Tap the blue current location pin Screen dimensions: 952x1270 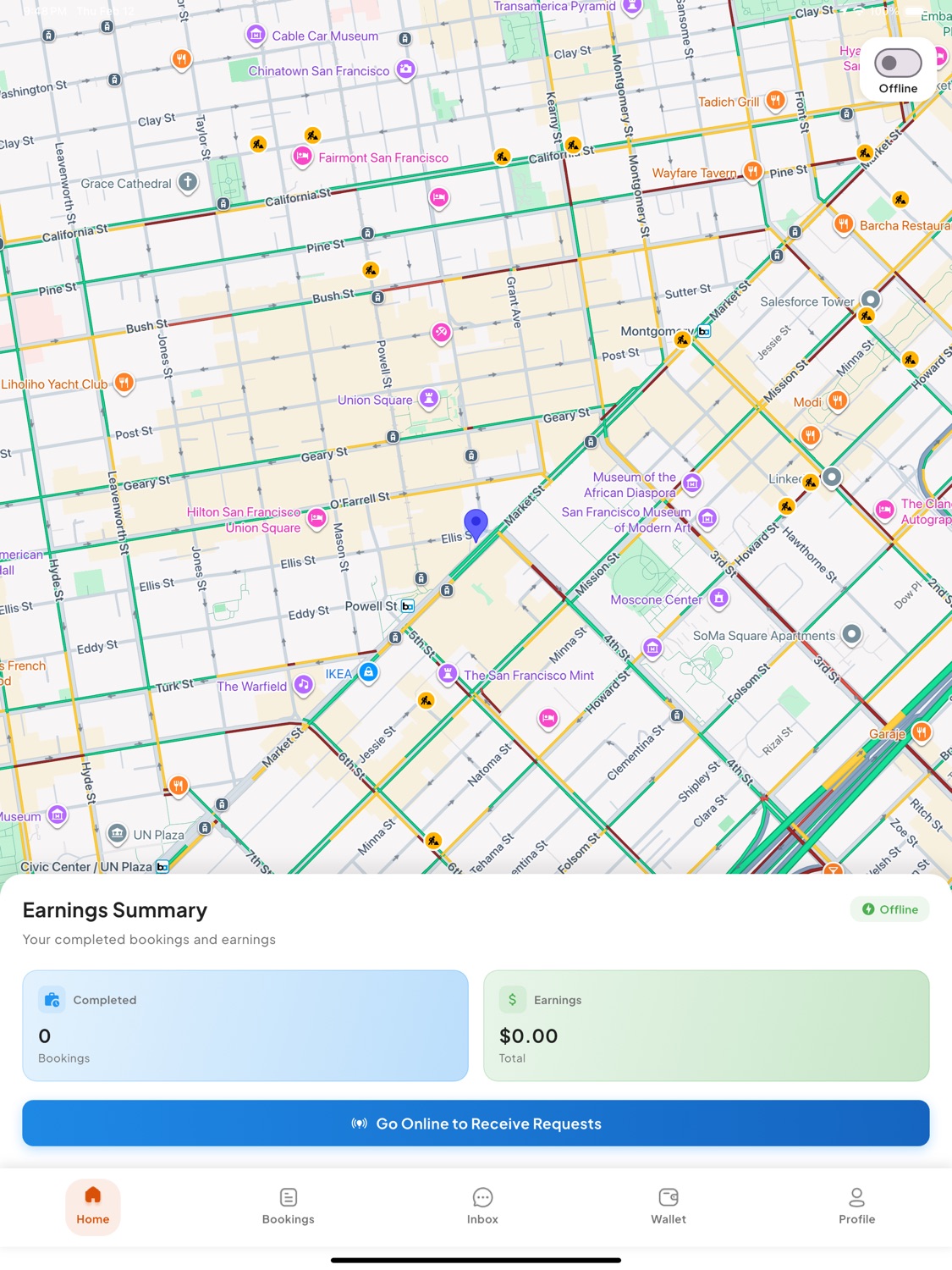tap(476, 525)
